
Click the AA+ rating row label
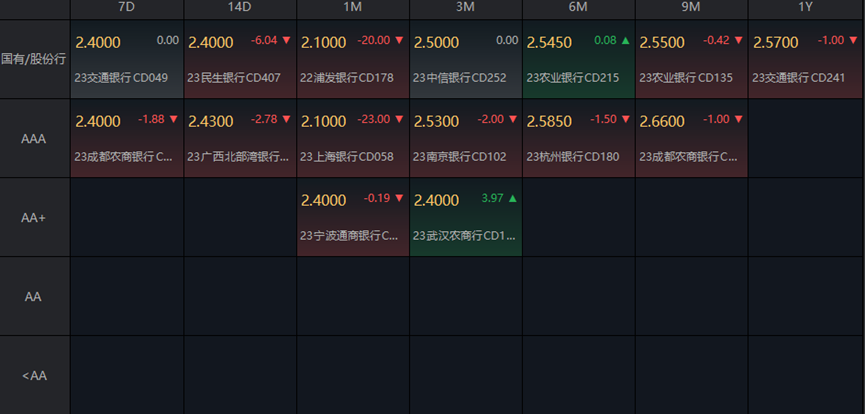coord(34,217)
